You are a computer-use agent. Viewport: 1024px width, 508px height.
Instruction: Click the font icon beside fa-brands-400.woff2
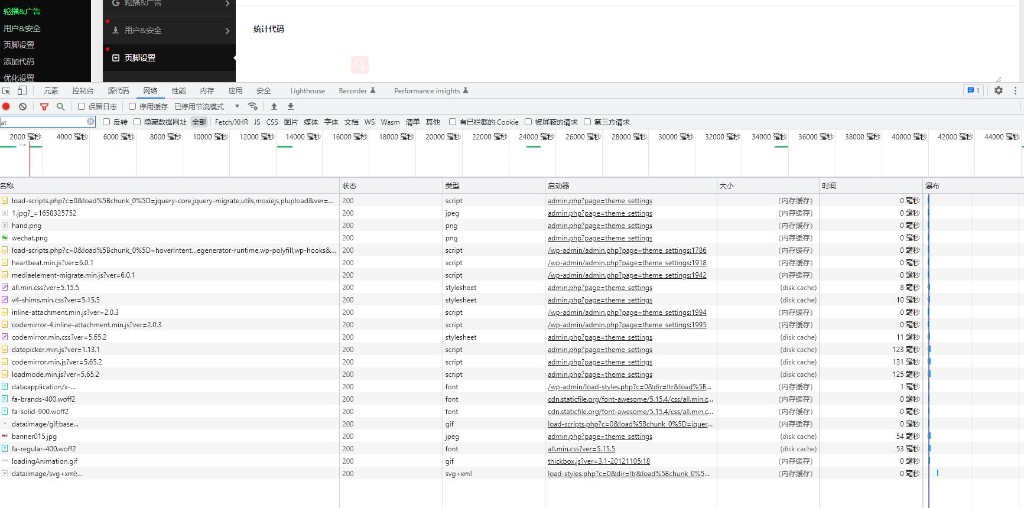5,399
